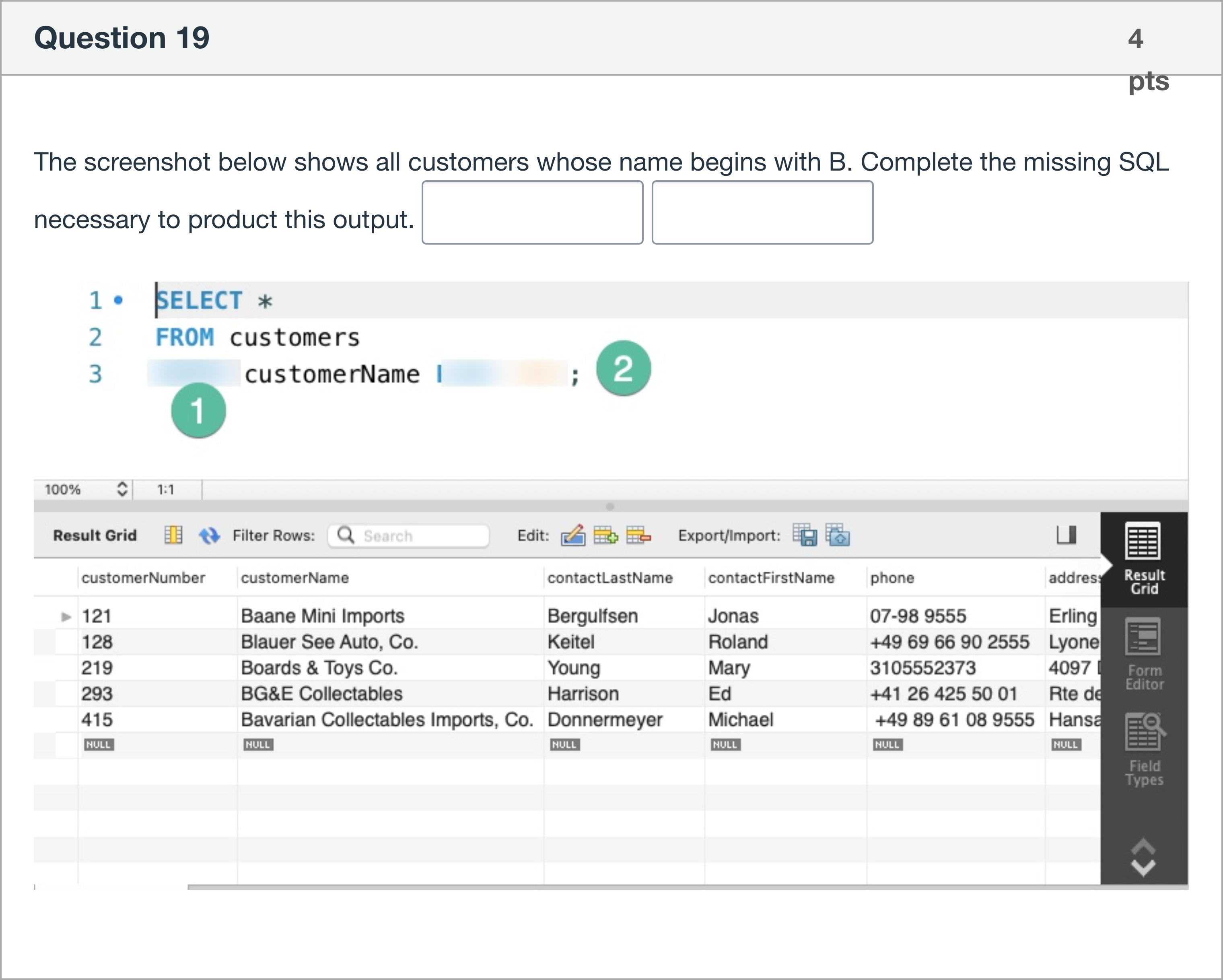Click the refresh result grid icon
Image resolution: width=1223 pixels, height=980 pixels.
(209, 535)
